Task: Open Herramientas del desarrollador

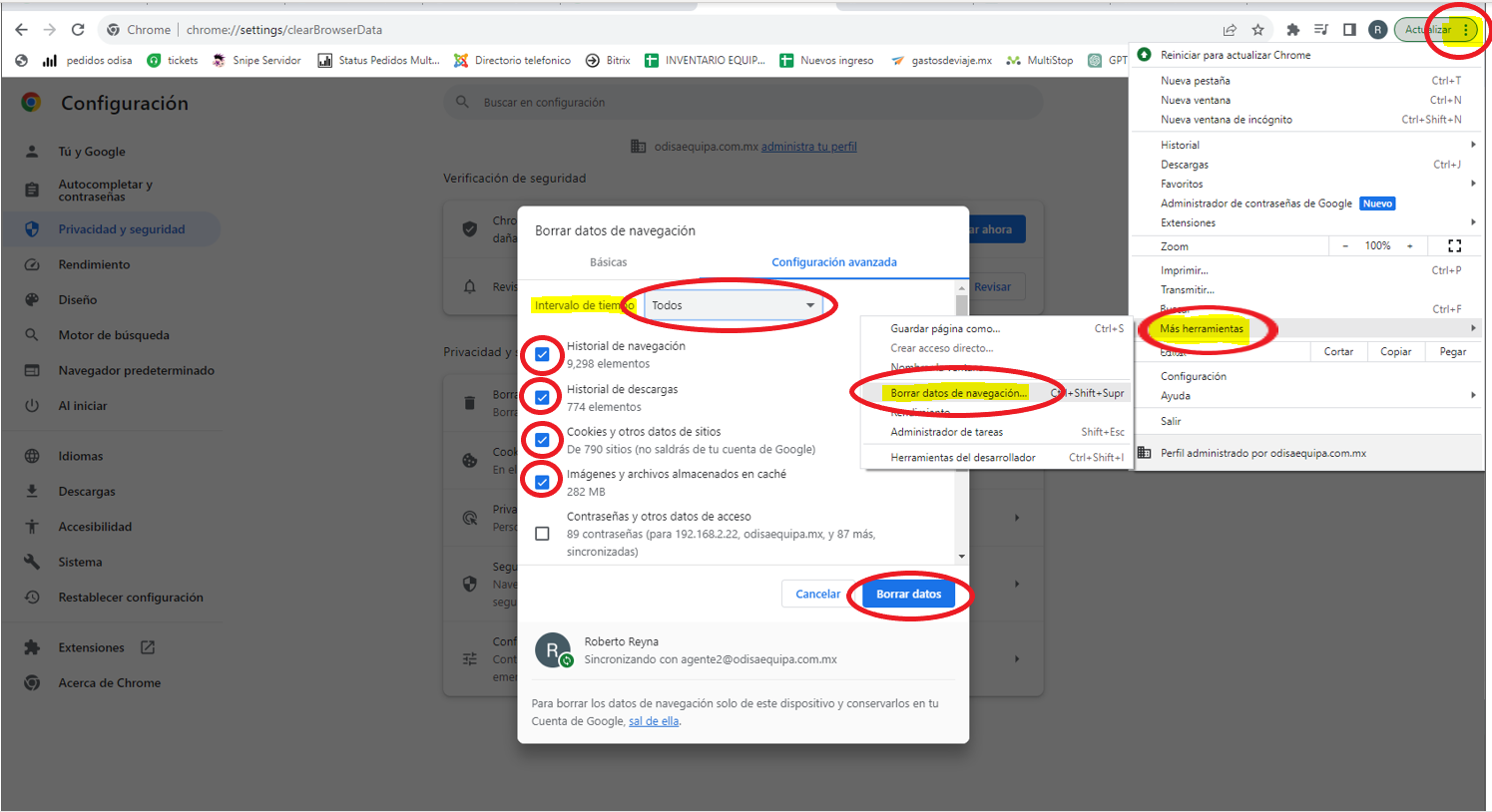Action: point(997,457)
